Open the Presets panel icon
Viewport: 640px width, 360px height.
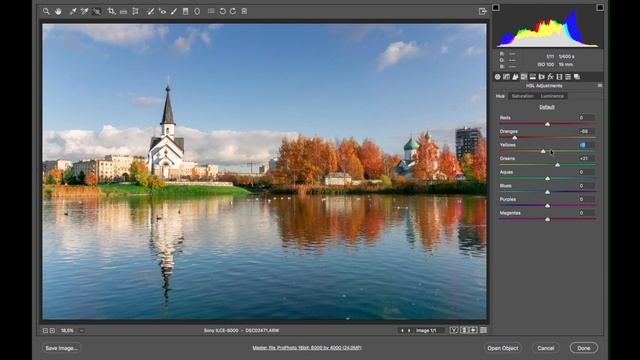click(568, 77)
